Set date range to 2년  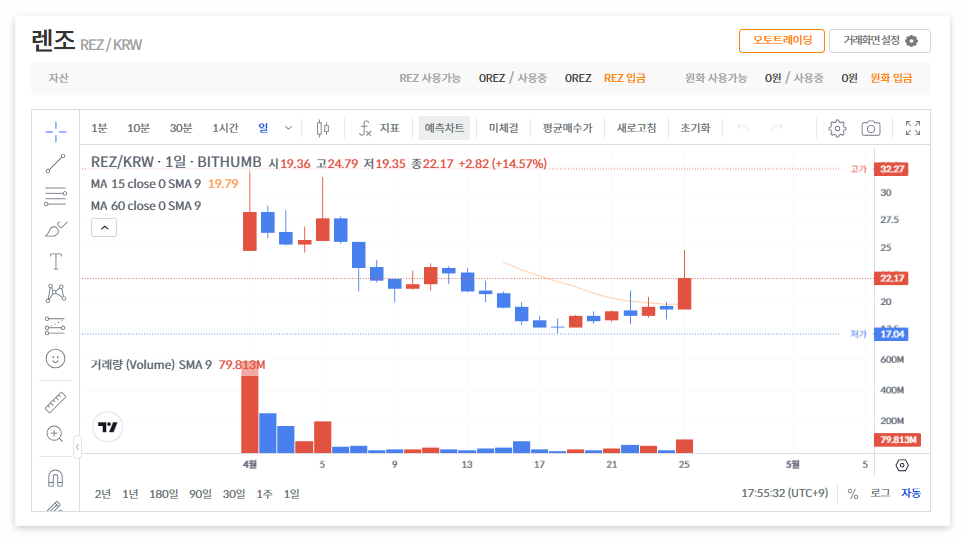click(x=103, y=494)
